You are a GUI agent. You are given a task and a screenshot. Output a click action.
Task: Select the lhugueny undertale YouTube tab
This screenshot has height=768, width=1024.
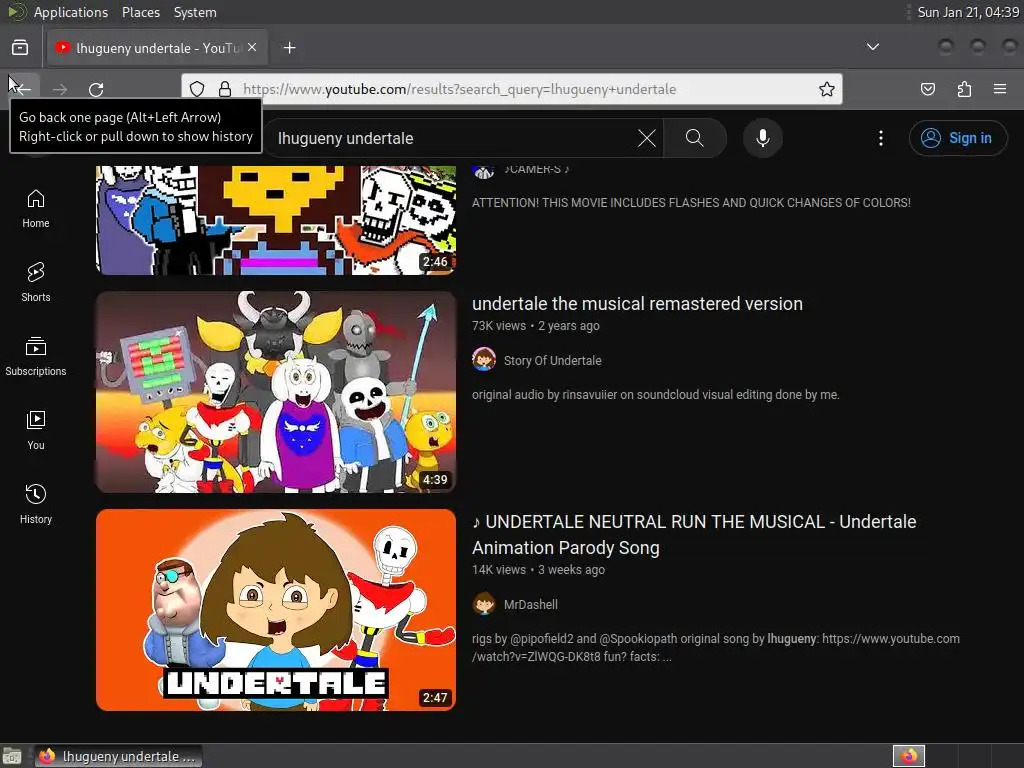(157, 48)
